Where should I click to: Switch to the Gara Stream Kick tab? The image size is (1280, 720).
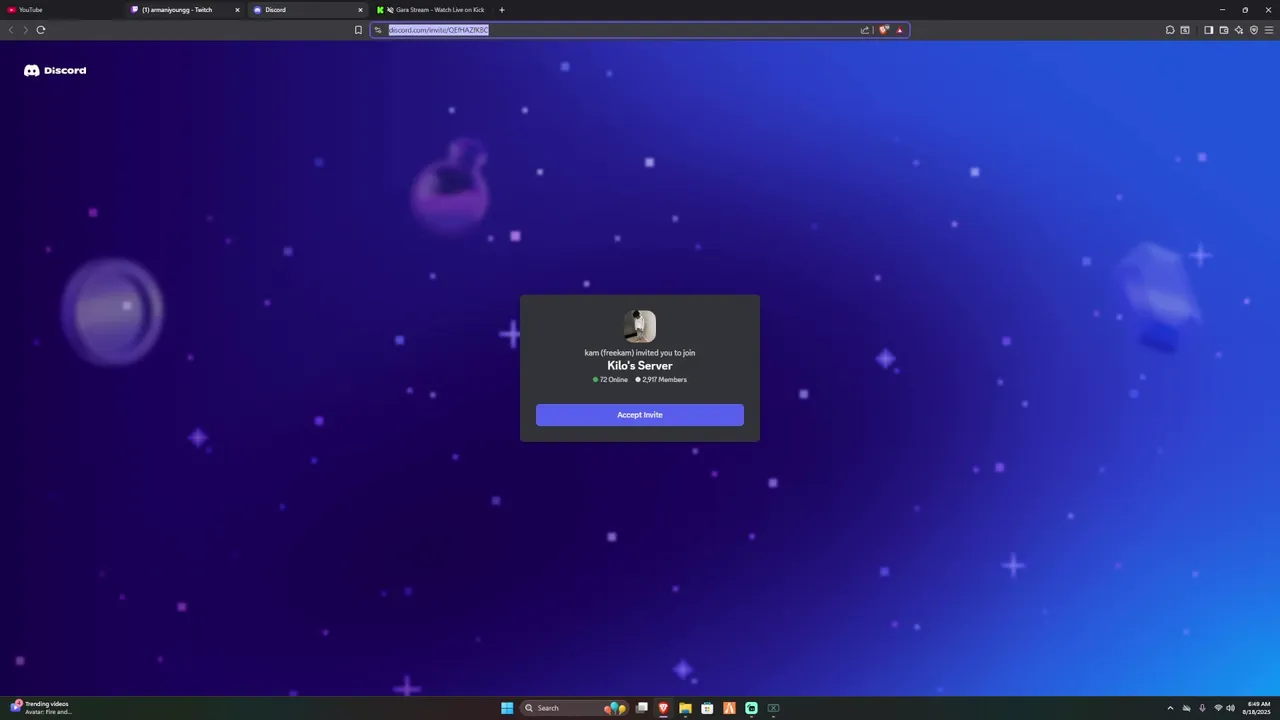(x=432, y=10)
